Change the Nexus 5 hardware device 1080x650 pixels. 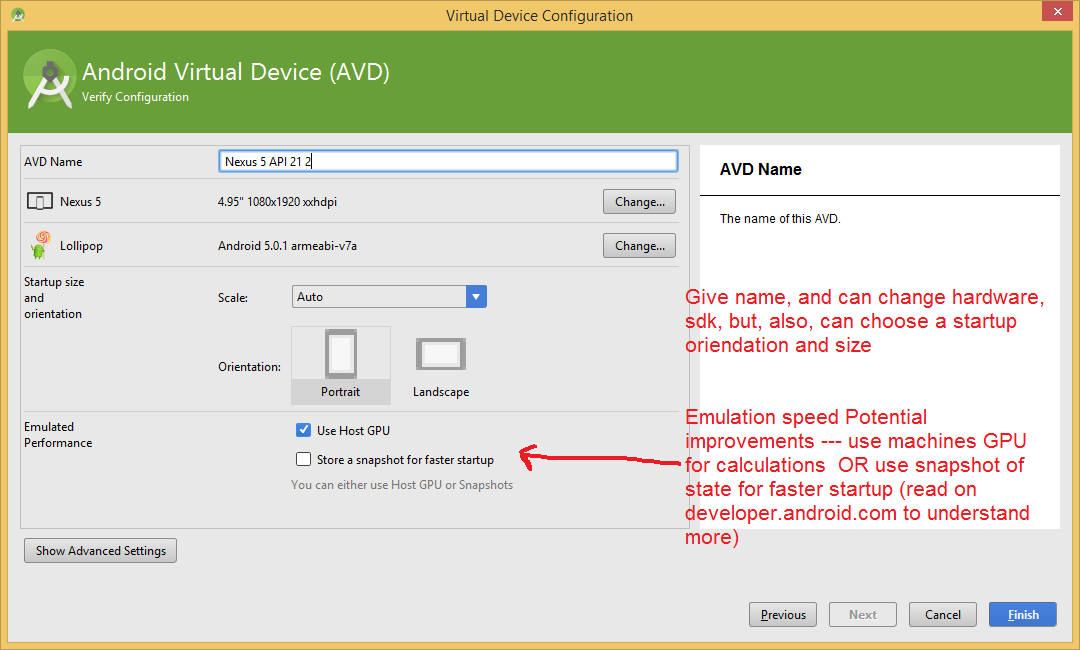coord(639,202)
